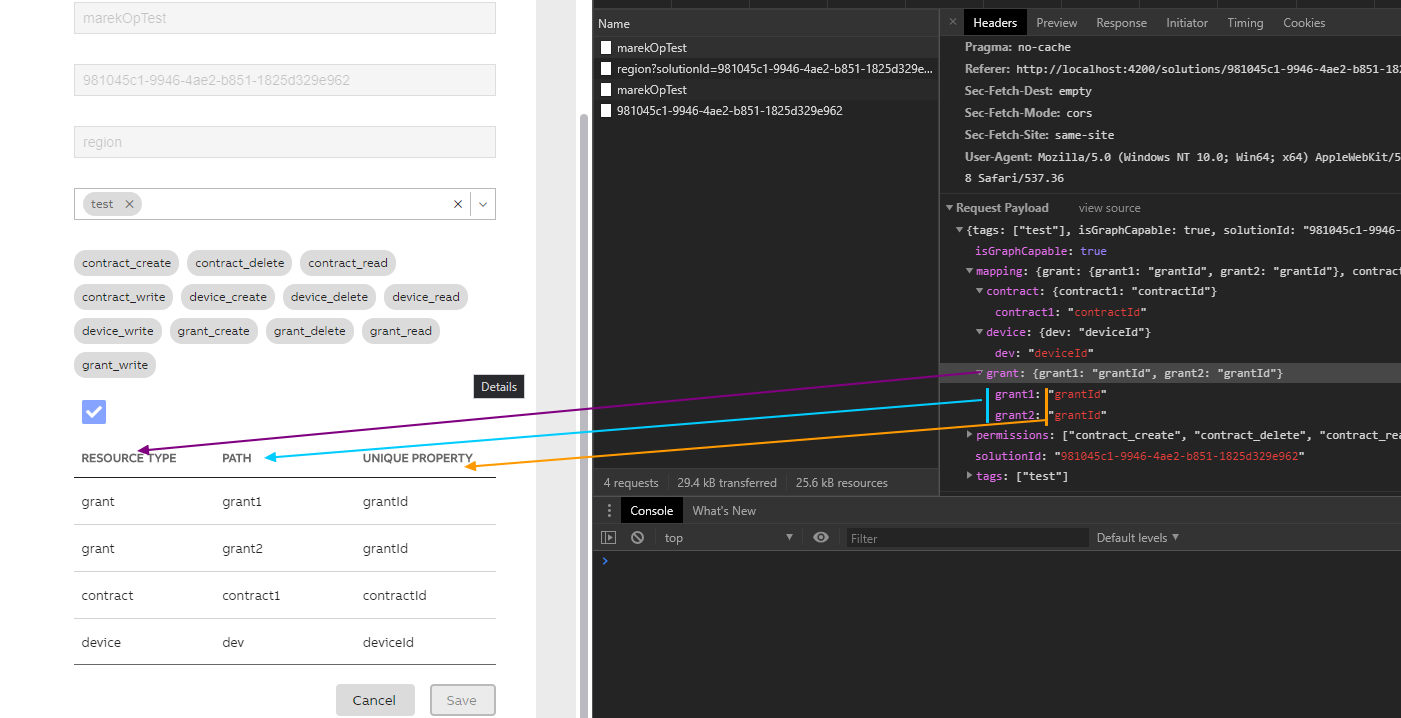
Task: Close the request details panel
Action: click(952, 22)
